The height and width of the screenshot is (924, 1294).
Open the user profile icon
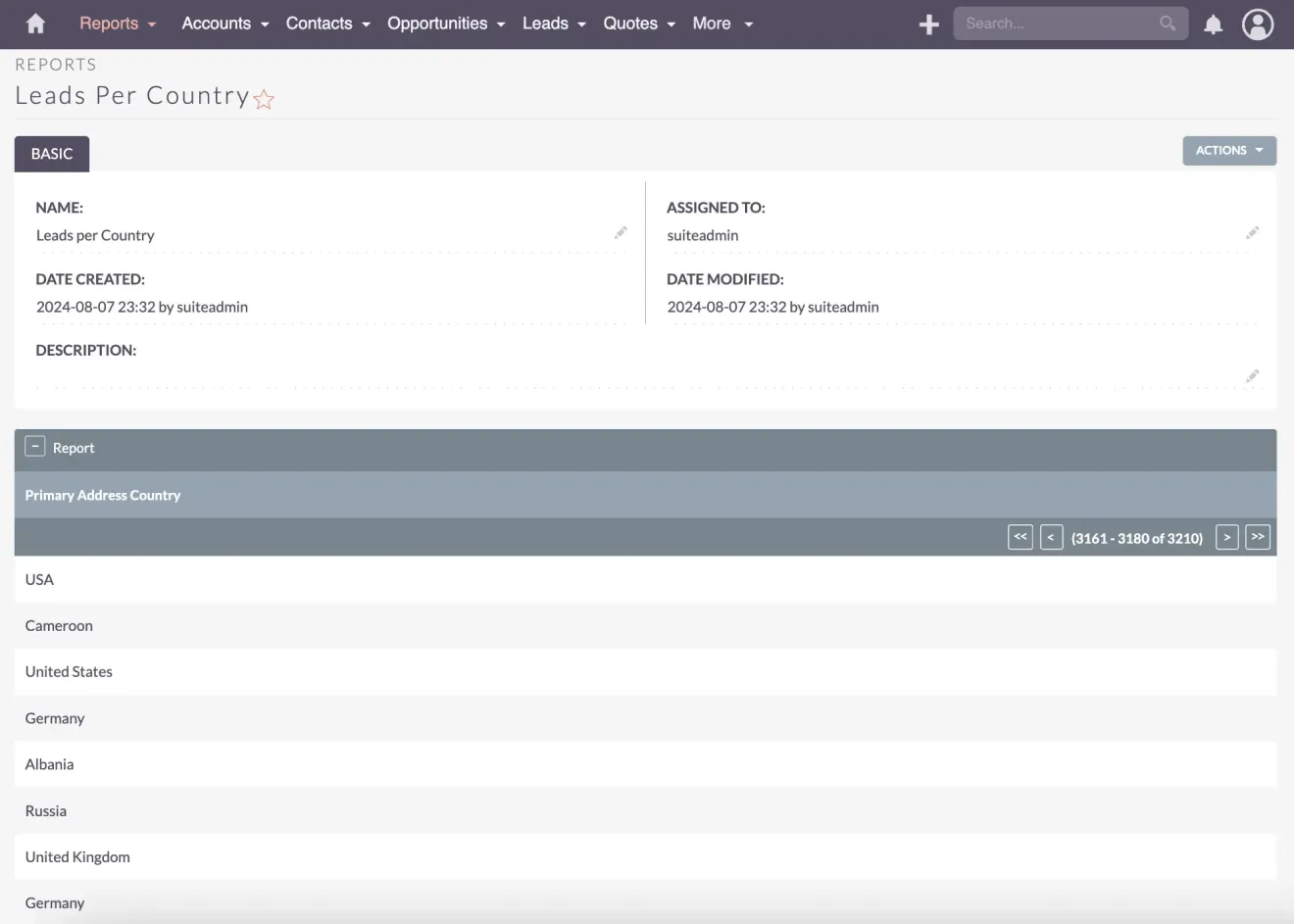pyautogui.click(x=1258, y=24)
